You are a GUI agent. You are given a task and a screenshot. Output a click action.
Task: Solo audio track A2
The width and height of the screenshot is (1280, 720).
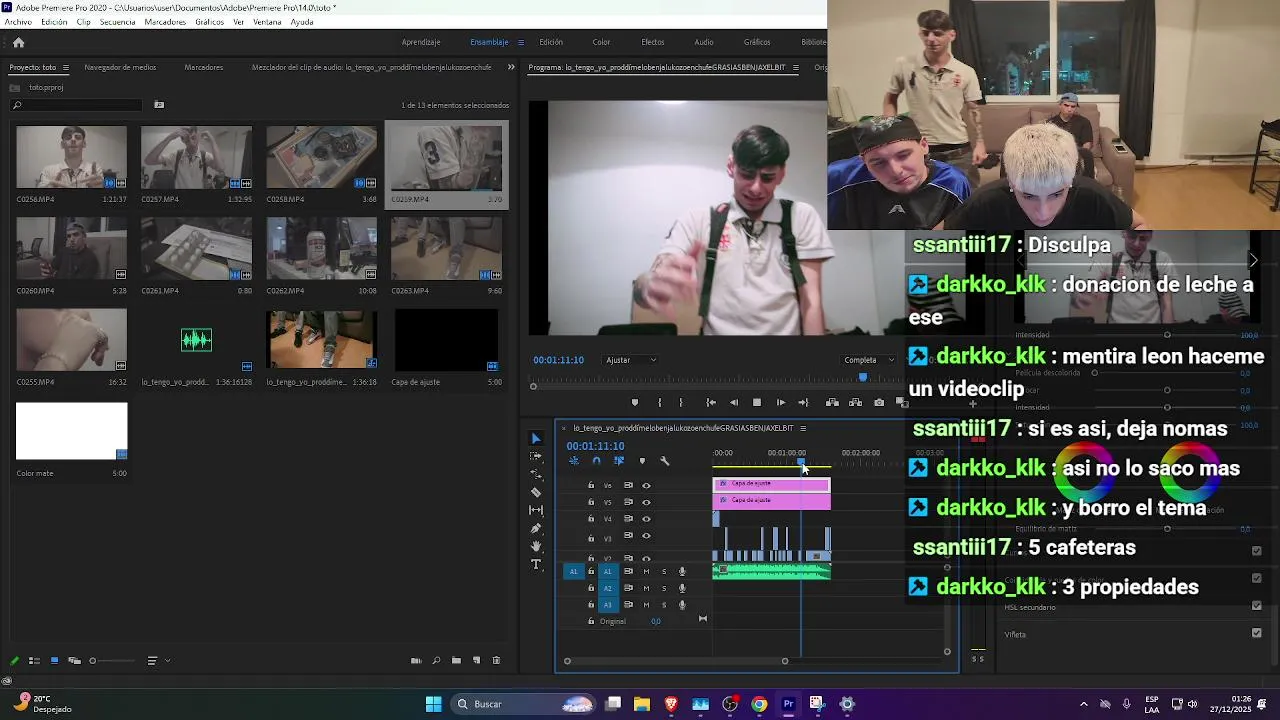click(664, 588)
